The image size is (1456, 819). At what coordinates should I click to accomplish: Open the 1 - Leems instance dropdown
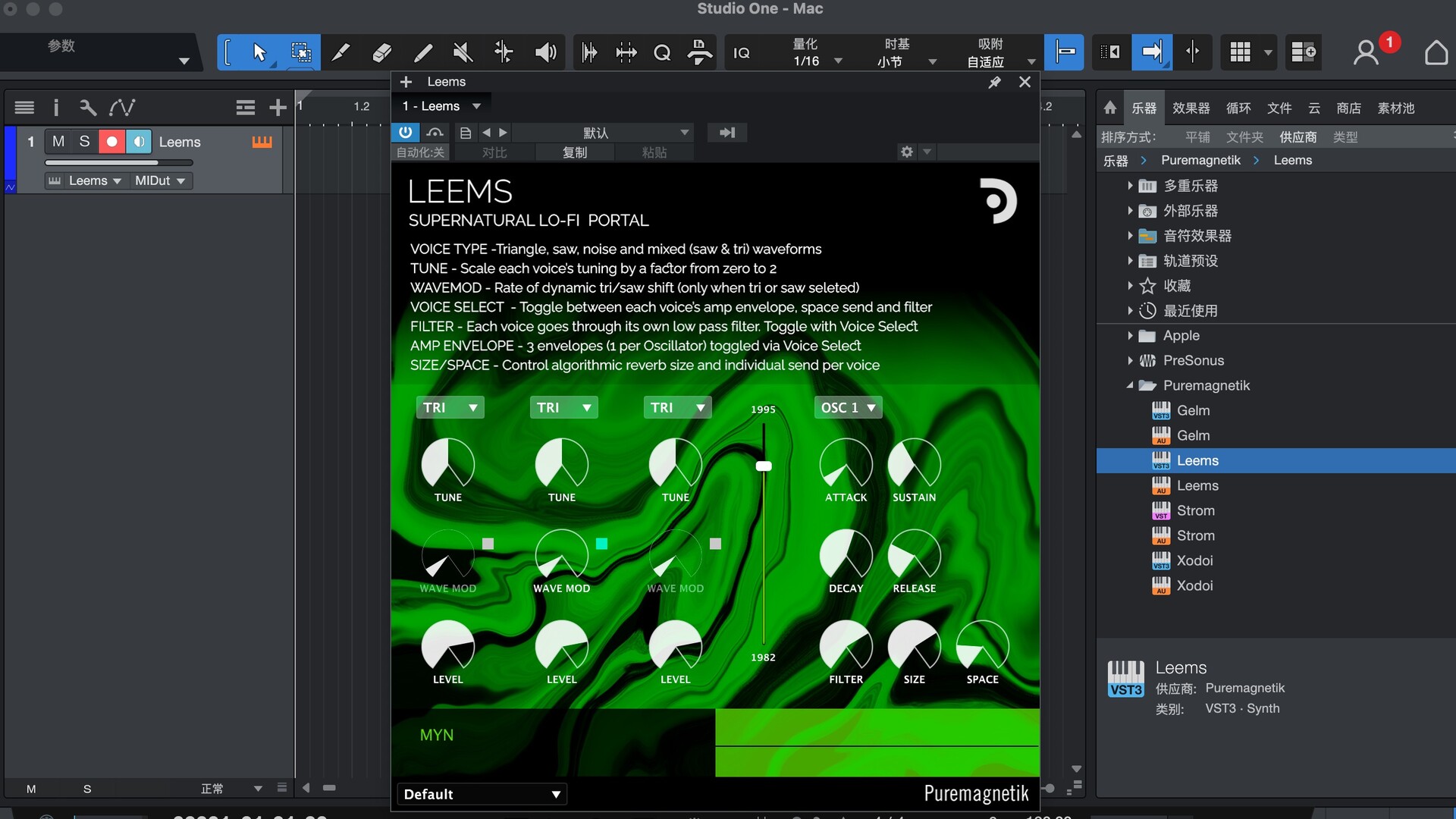click(x=441, y=106)
